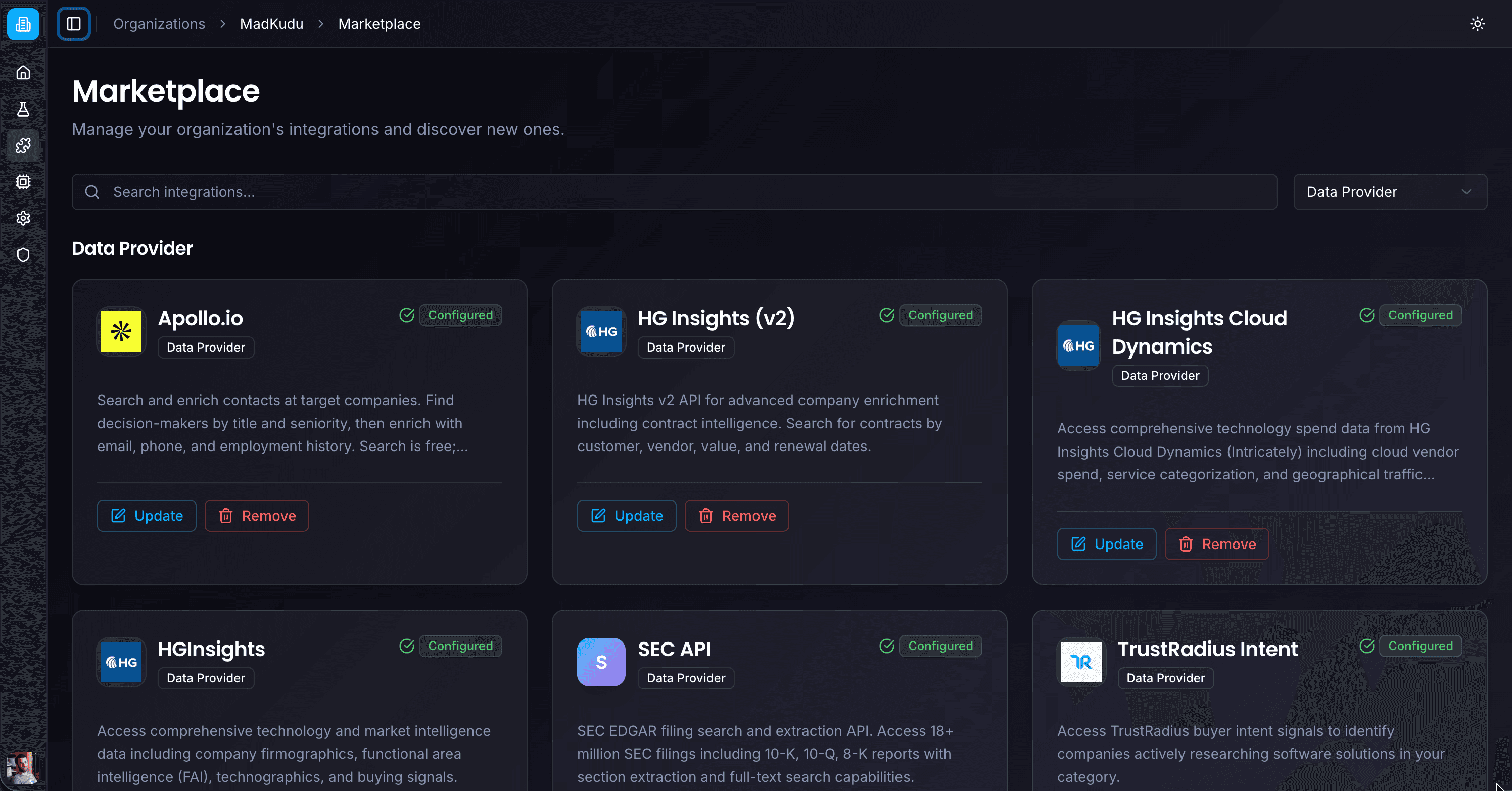Click Configured badge on Apollo.io
The height and width of the screenshot is (791, 1512).
[x=460, y=315]
